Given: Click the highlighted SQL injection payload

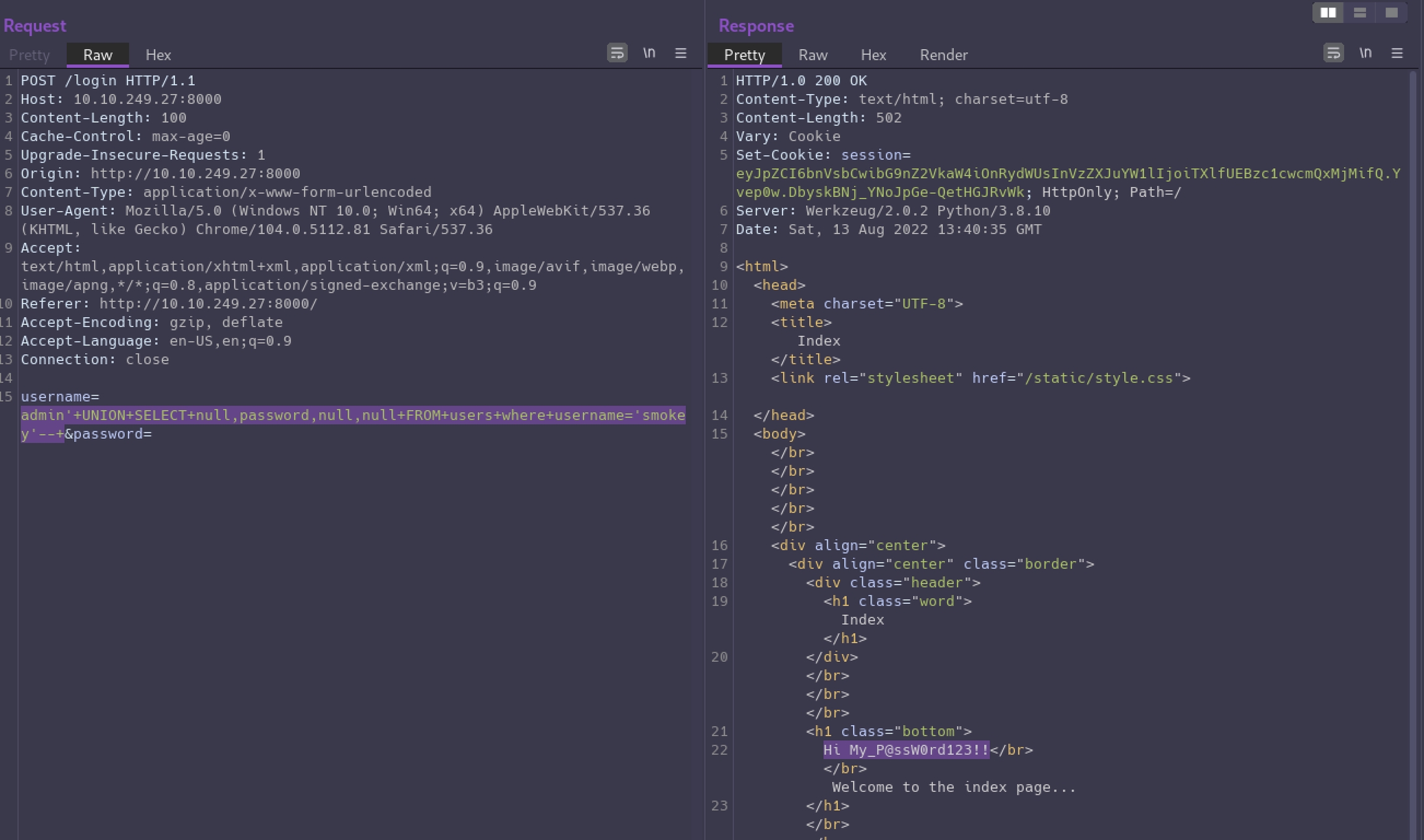Looking at the screenshot, I should tap(352, 415).
